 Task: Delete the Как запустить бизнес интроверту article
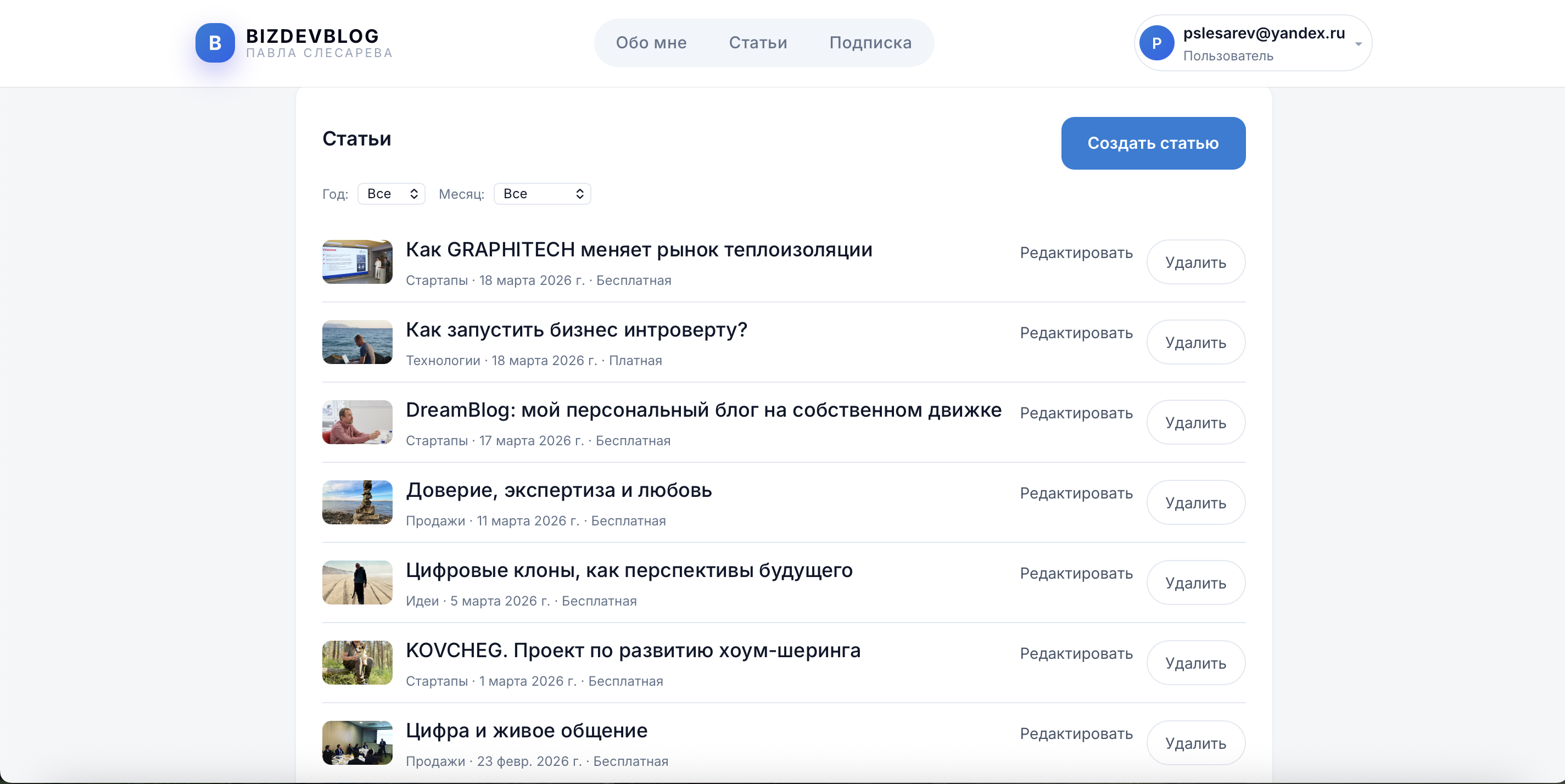(1195, 343)
